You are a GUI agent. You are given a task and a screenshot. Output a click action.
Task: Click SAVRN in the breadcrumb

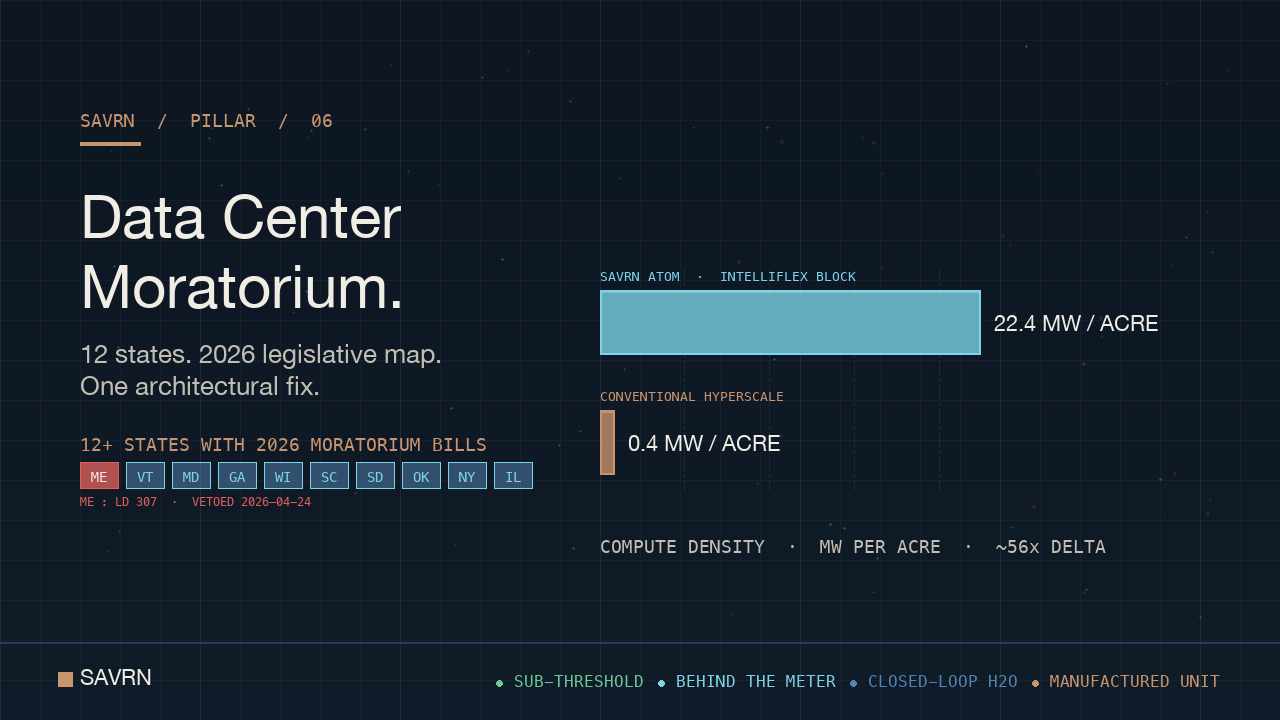pyautogui.click(x=107, y=121)
